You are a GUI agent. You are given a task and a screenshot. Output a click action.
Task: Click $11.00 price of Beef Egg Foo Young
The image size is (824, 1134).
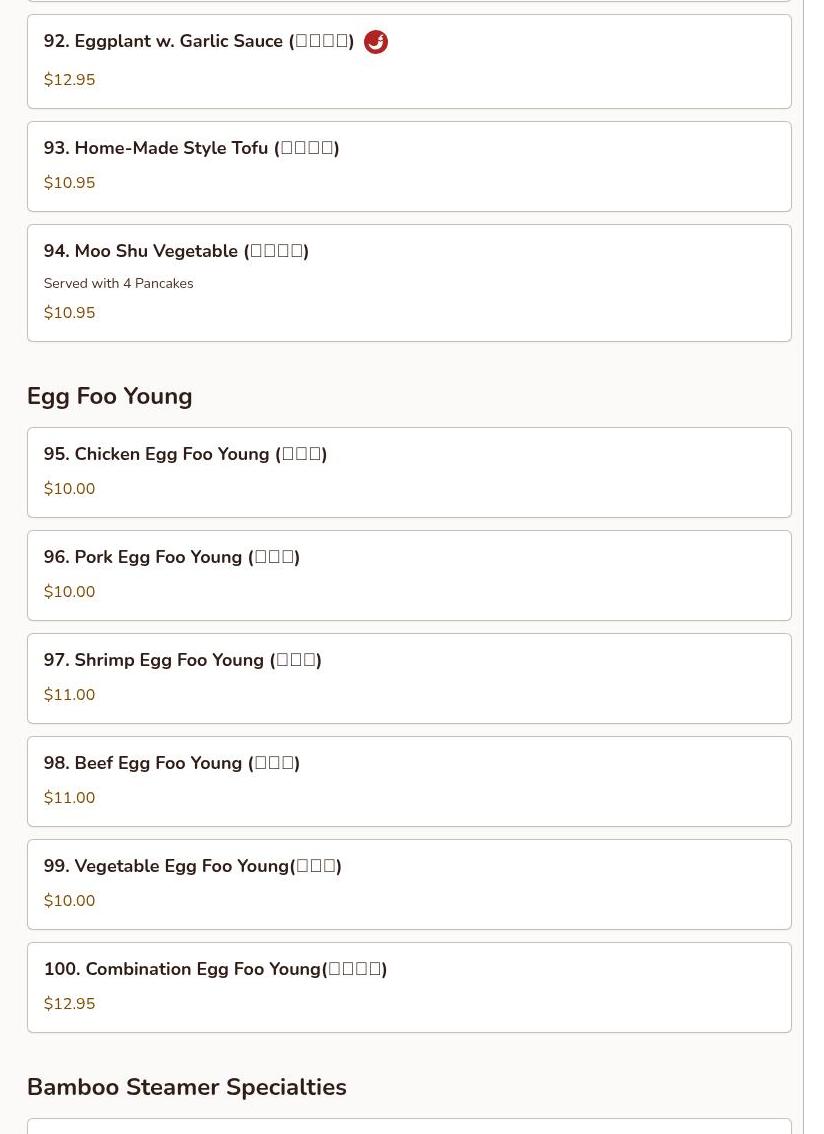[69, 798]
